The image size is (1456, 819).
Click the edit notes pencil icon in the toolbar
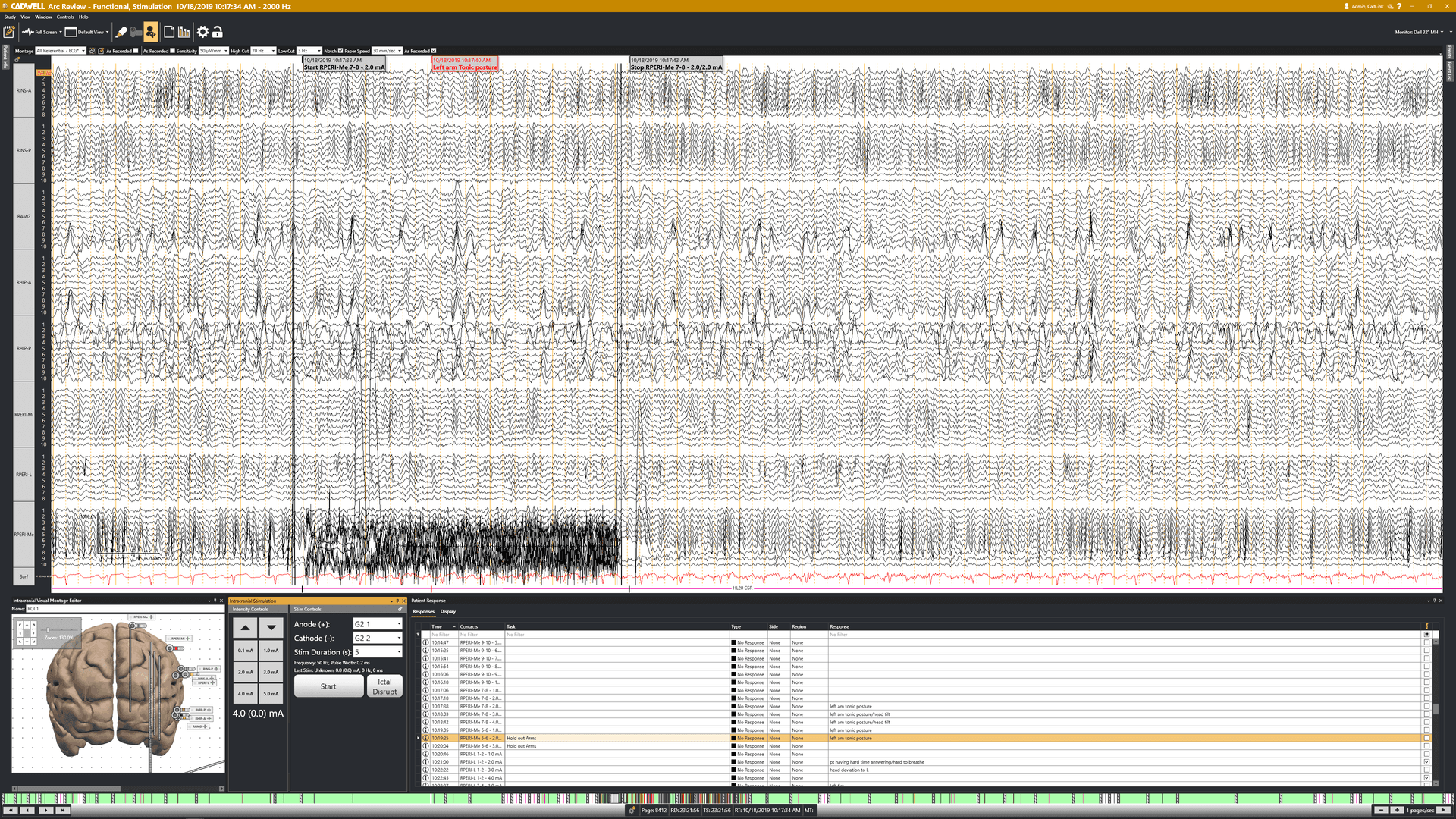coord(9,32)
